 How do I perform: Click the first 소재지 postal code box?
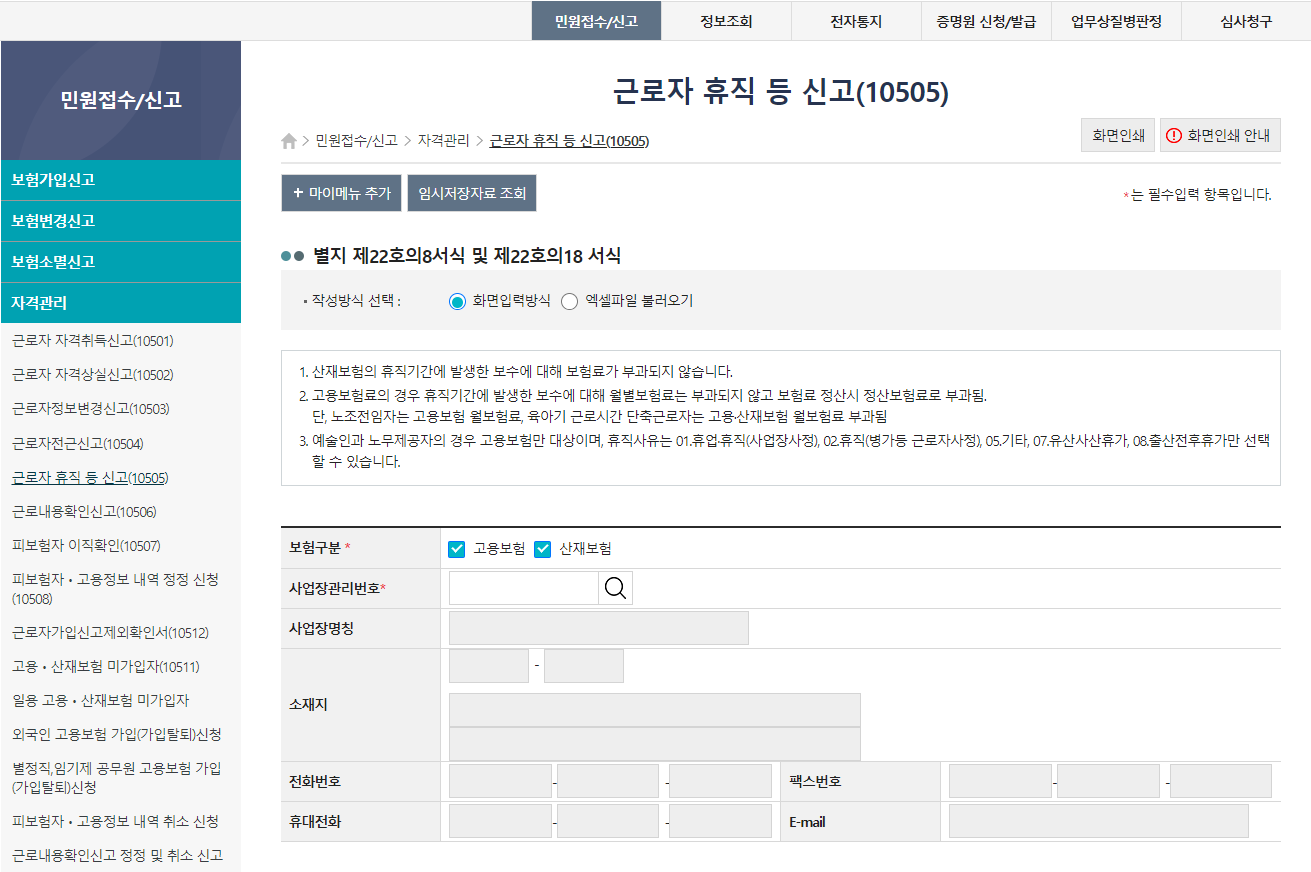(489, 666)
